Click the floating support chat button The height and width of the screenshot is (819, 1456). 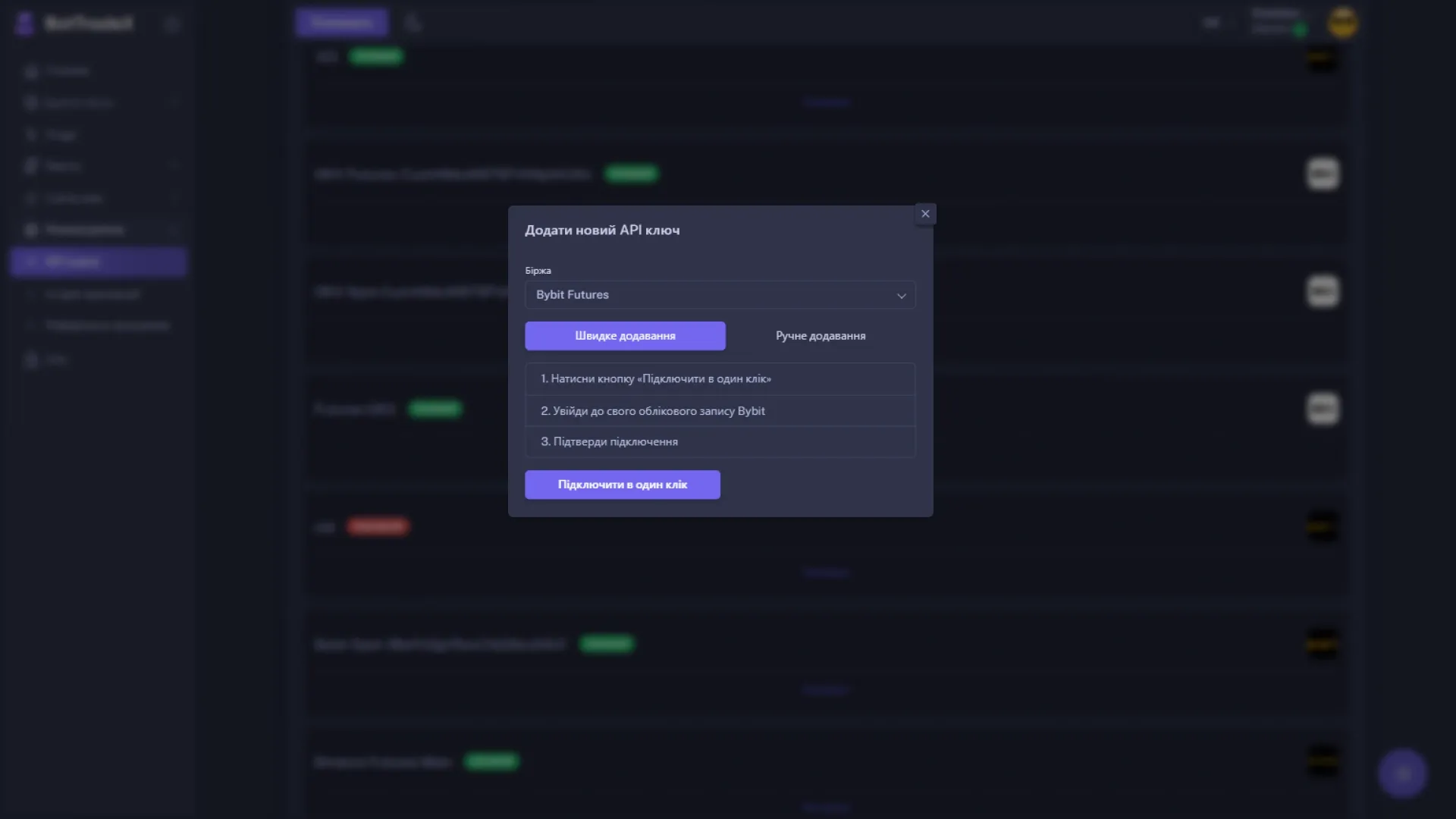[x=1403, y=773]
